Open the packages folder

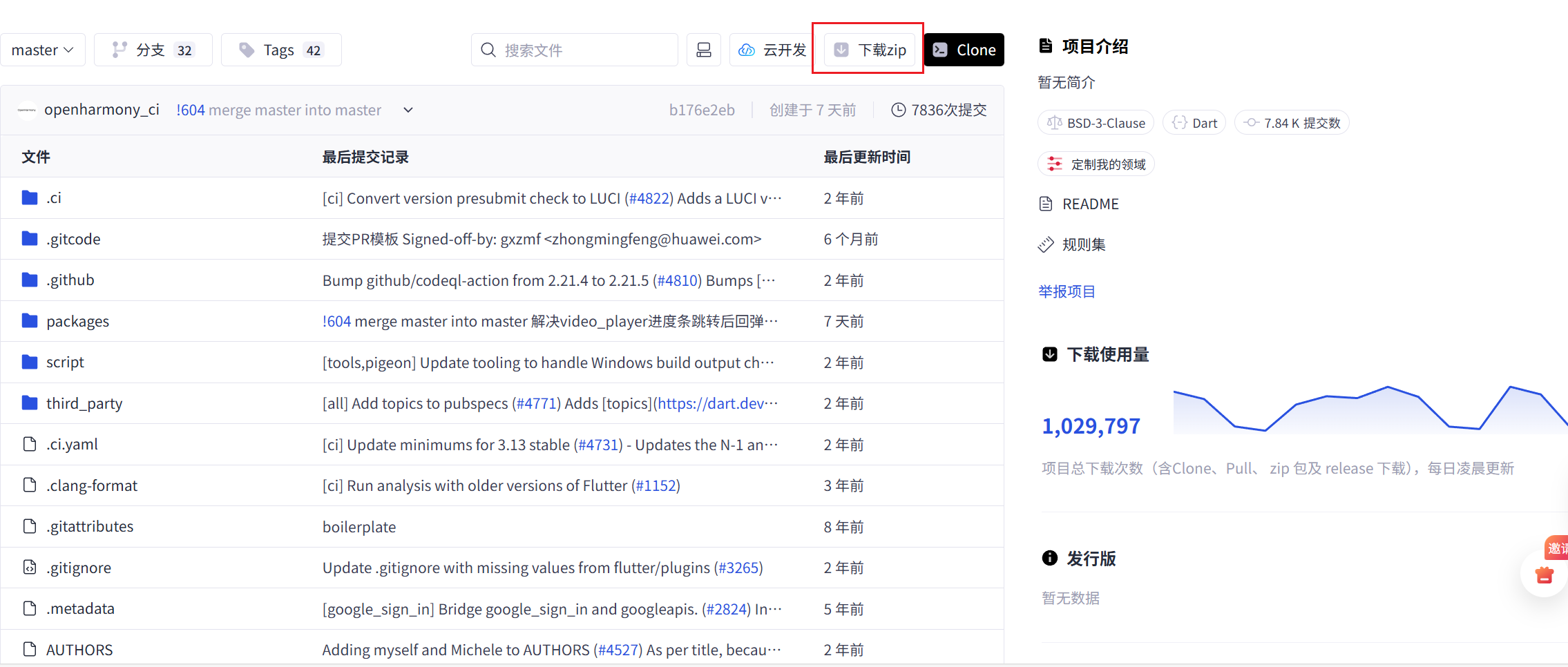click(x=77, y=321)
